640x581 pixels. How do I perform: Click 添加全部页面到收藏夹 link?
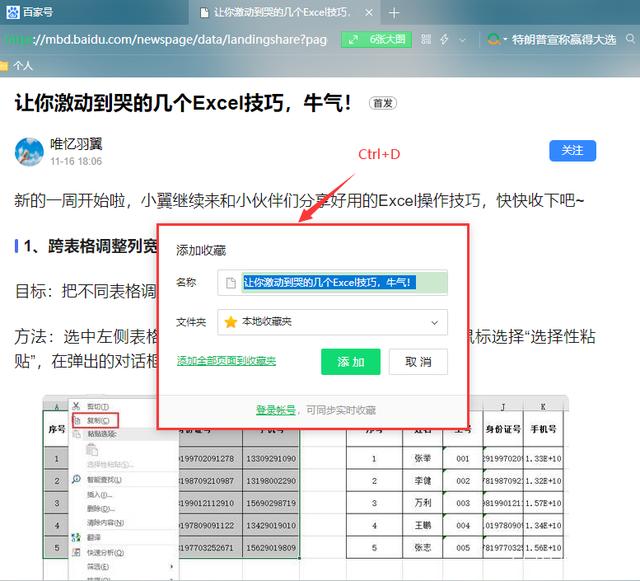(x=226, y=361)
